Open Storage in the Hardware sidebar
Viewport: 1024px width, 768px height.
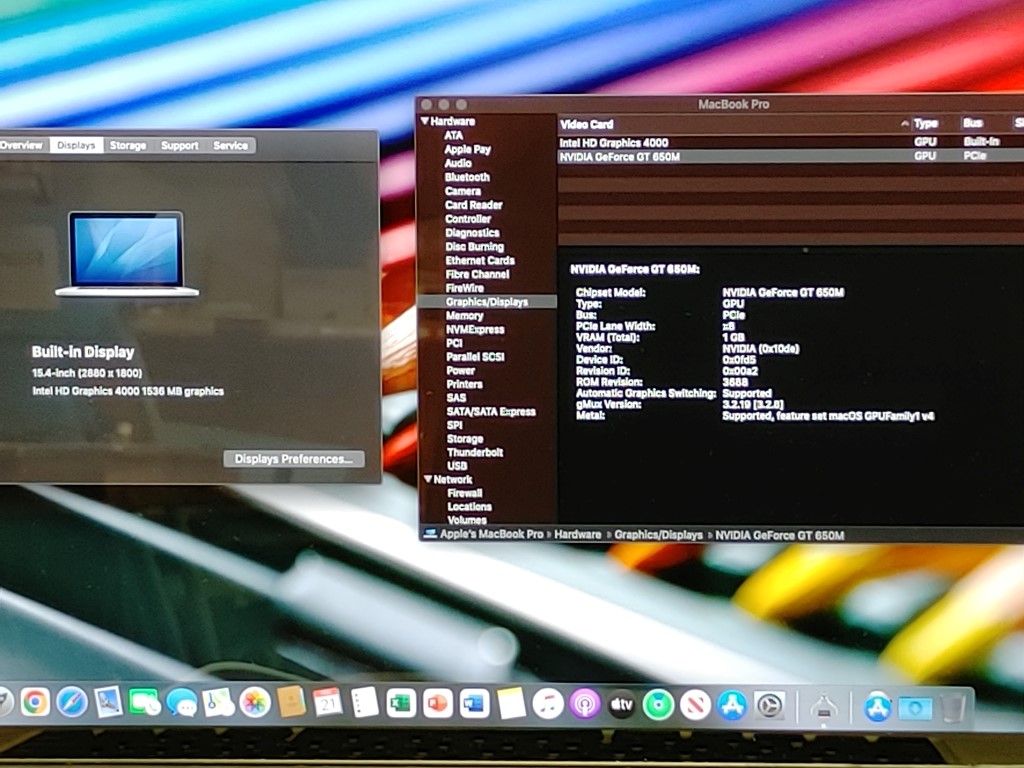tap(465, 439)
